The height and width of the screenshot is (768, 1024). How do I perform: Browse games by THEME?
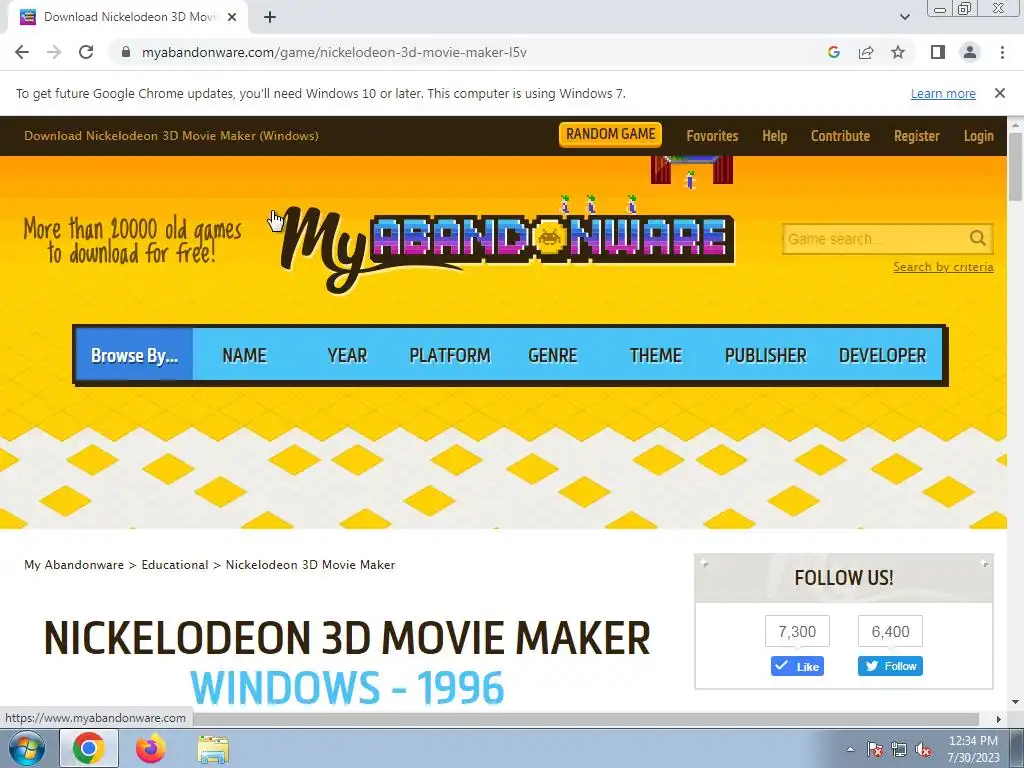[656, 355]
